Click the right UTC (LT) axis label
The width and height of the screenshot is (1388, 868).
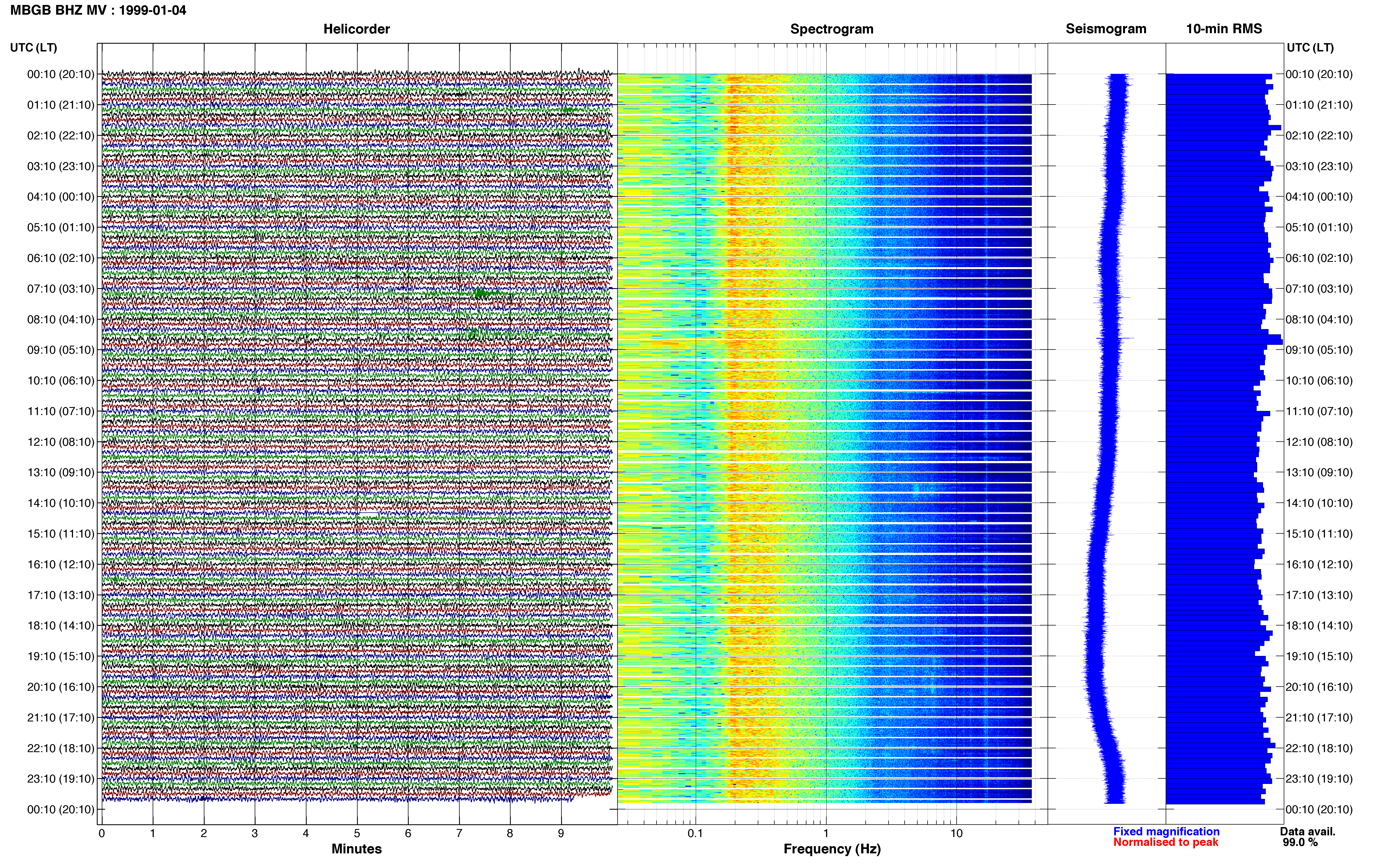click(x=1310, y=48)
